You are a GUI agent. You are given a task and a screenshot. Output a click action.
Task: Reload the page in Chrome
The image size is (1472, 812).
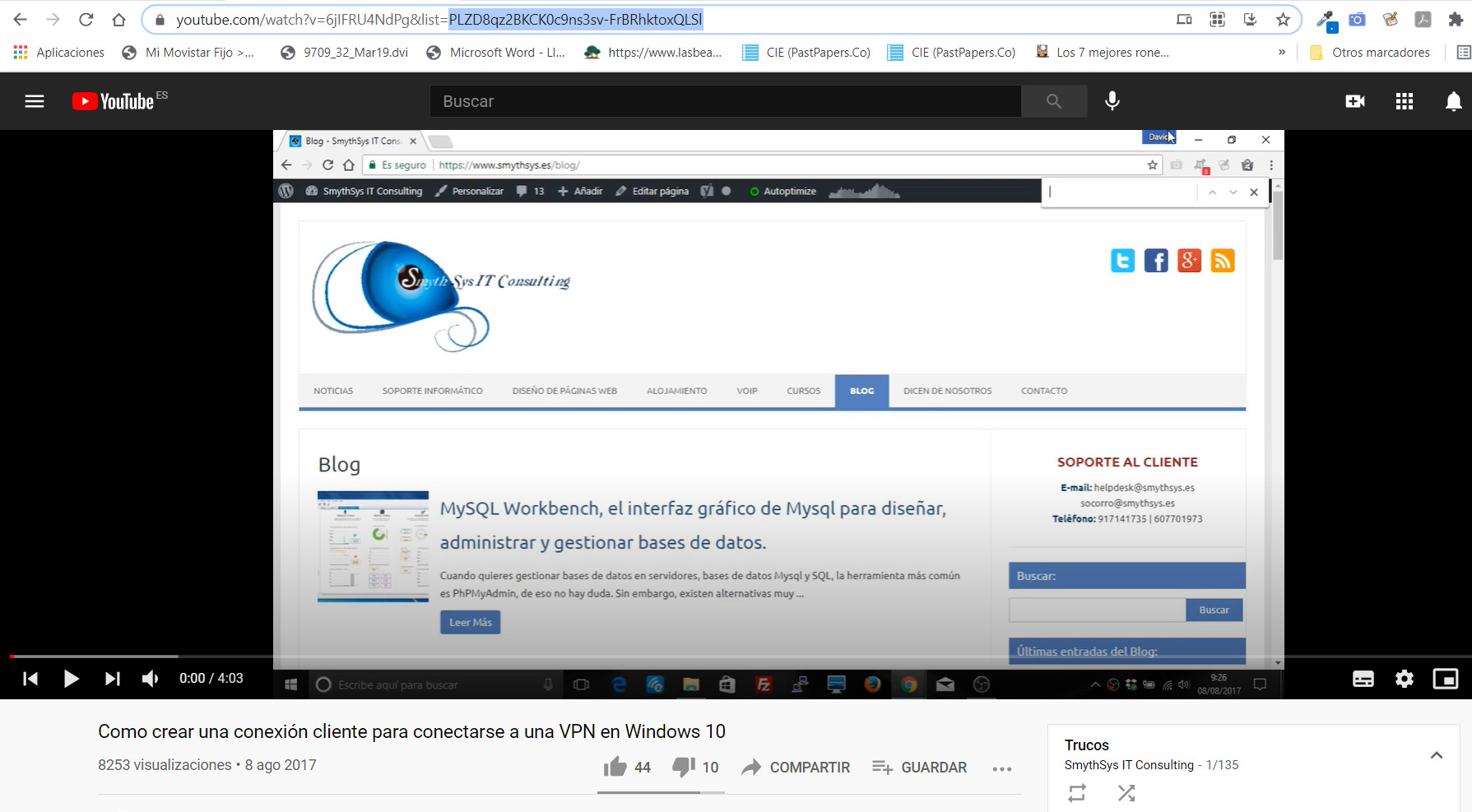pos(86,20)
